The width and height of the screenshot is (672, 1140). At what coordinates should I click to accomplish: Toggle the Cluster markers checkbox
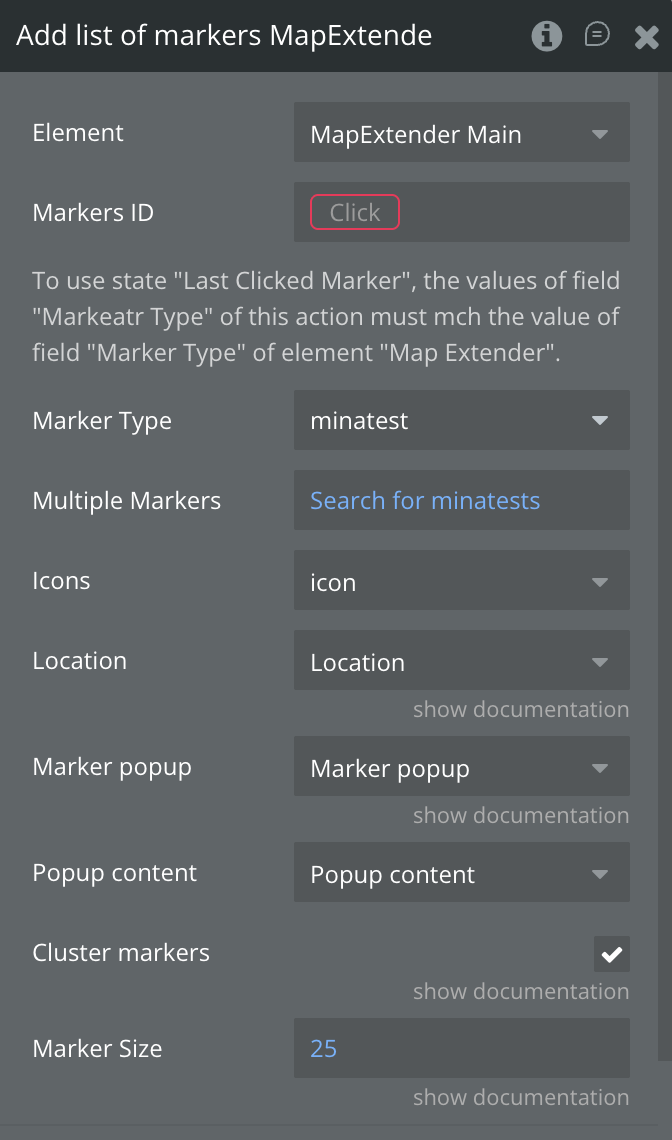pyautogui.click(x=611, y=954)
